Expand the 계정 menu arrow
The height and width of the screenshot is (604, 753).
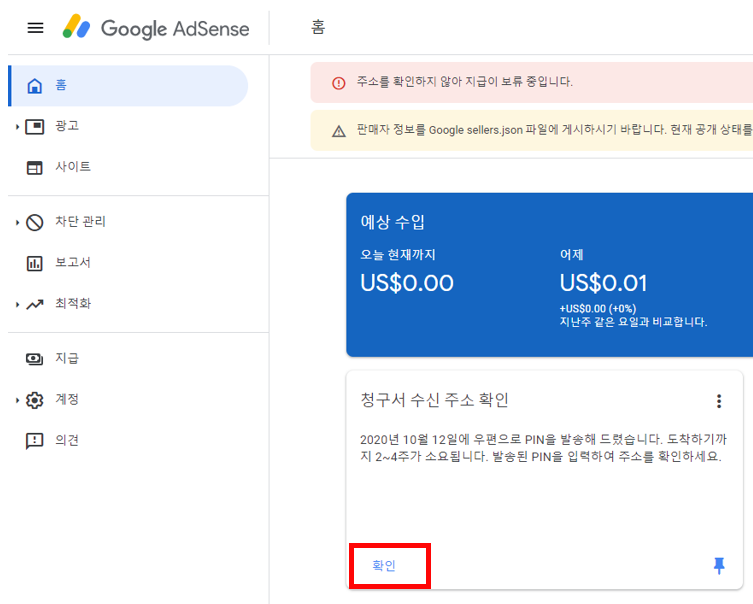tap(17, 400)
